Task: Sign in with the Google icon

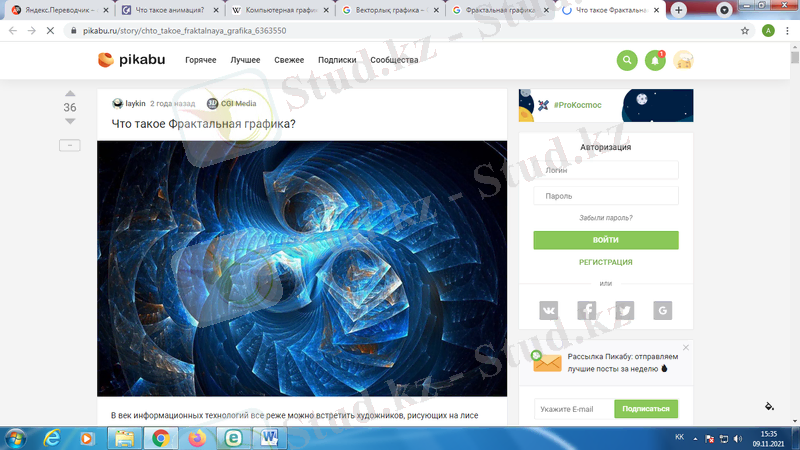Action: click(x=663, y=310)
